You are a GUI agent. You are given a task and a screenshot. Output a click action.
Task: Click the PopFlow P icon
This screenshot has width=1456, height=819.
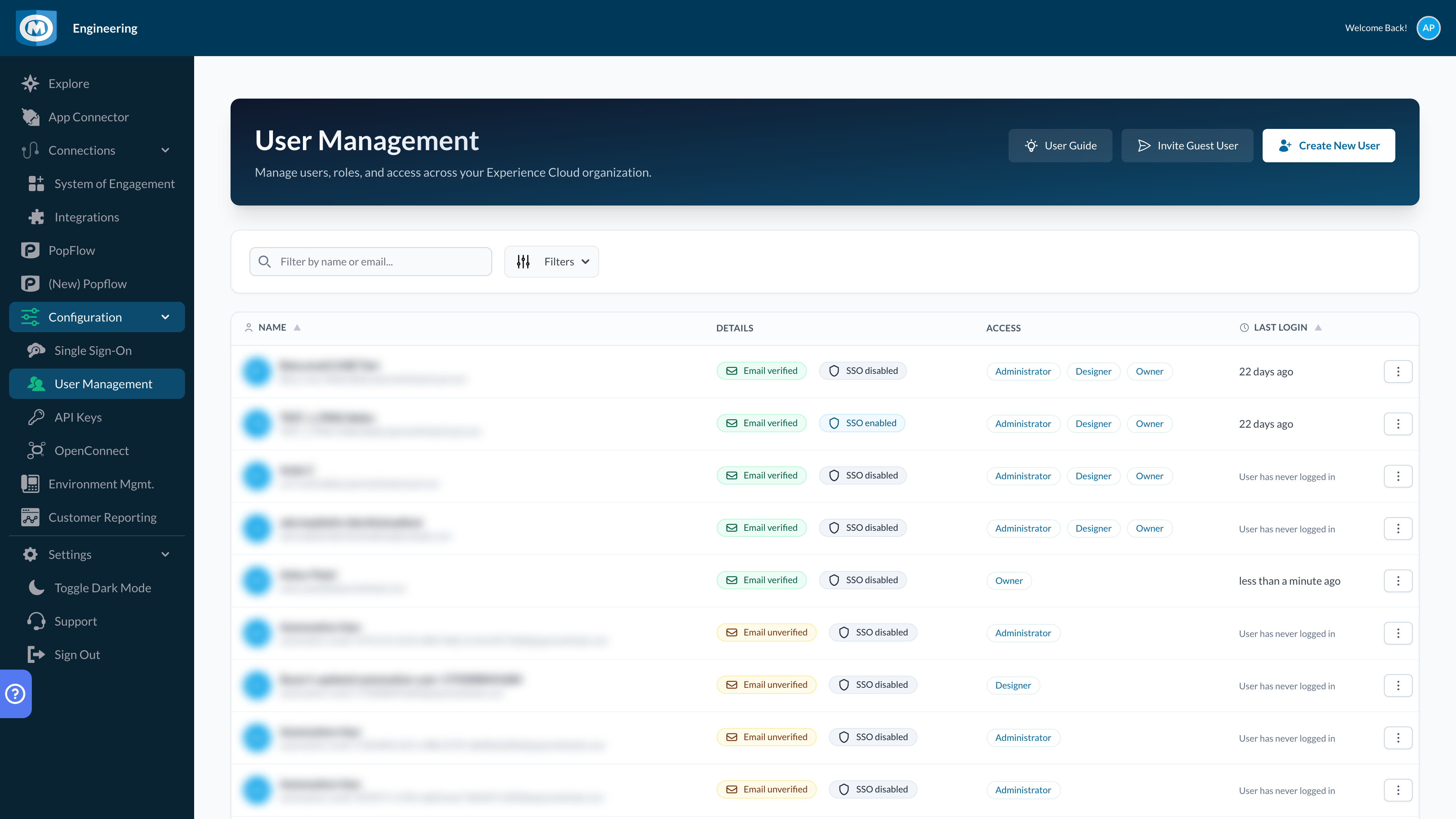tap(30, 250)
